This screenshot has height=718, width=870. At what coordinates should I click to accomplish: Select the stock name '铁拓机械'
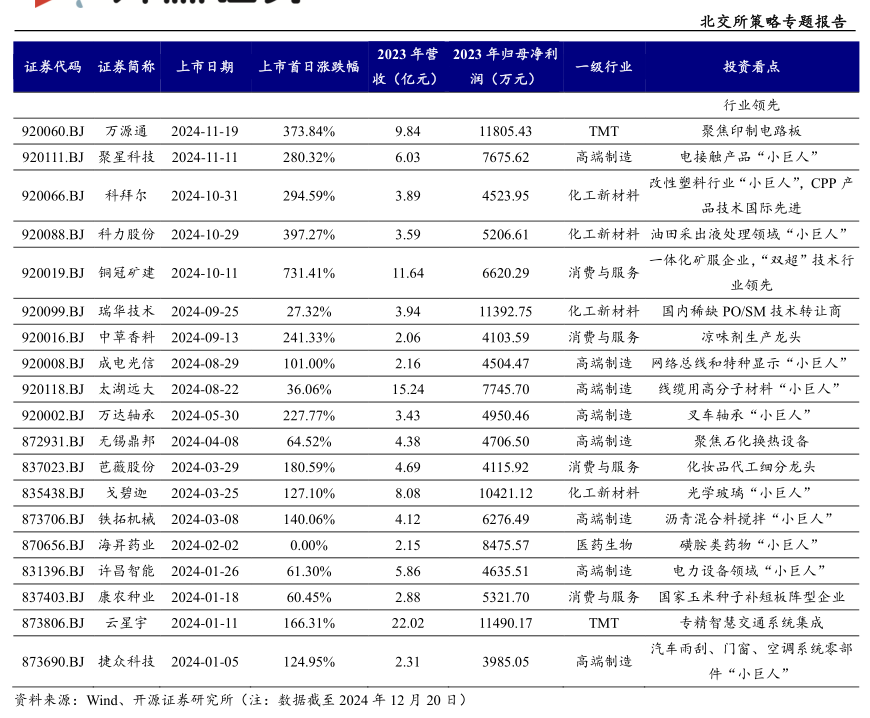click(127, 519)
